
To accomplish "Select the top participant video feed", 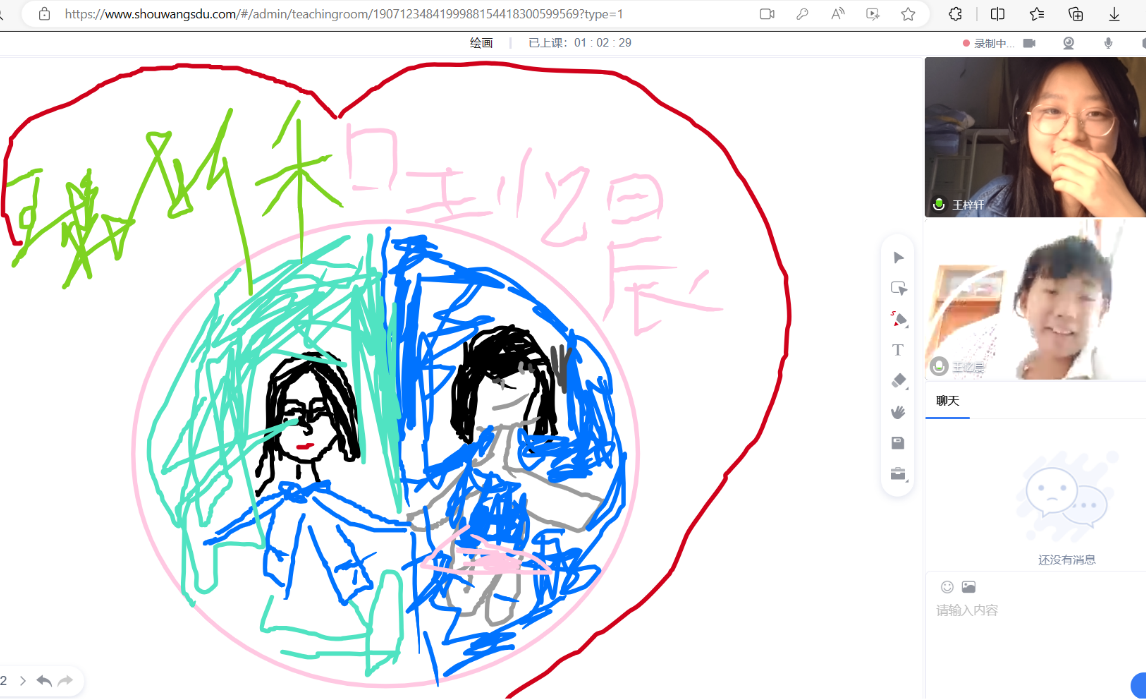I will click(1035, 137).
